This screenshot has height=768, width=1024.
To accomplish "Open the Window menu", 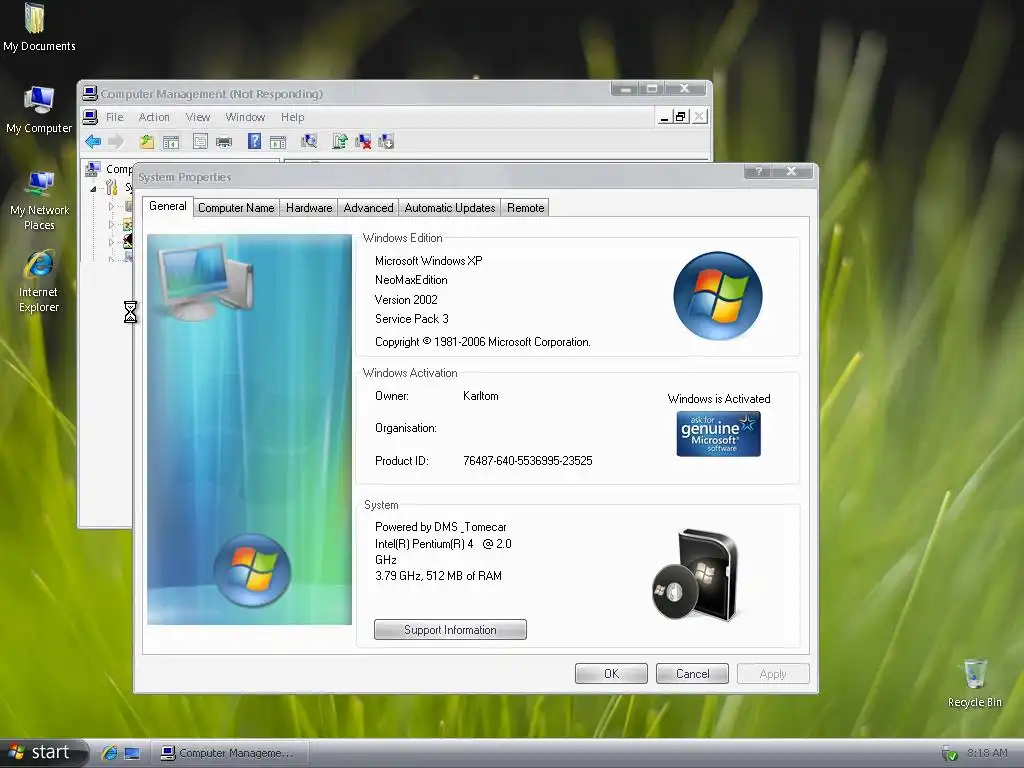I will 245,117.
